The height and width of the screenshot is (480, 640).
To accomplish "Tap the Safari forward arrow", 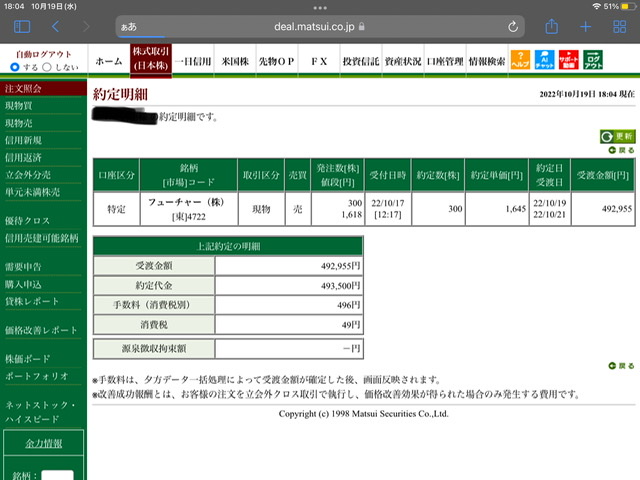I will (x=86, y=27).
